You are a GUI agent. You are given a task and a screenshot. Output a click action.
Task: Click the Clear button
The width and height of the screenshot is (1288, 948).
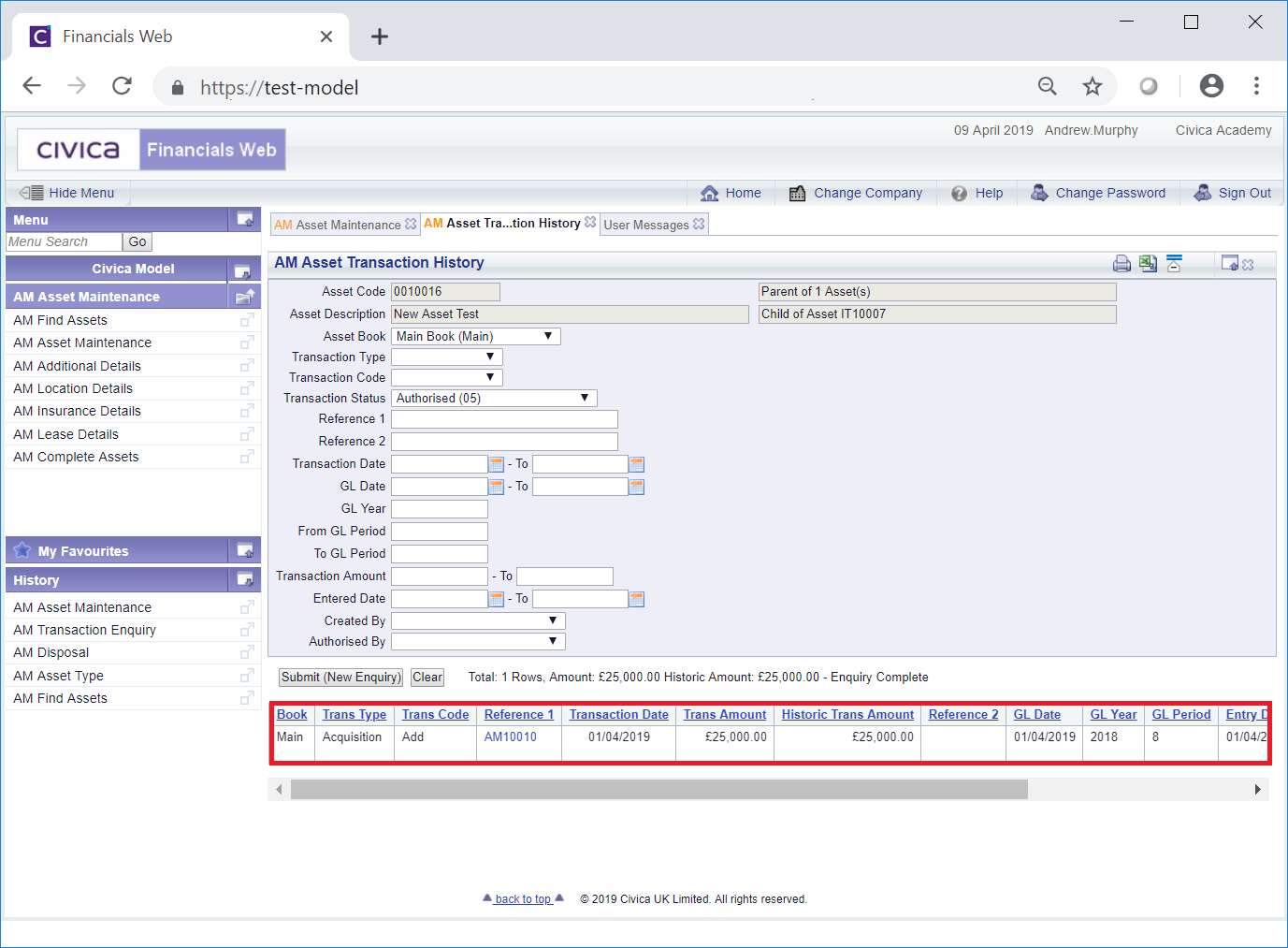[x=427, y=677]
